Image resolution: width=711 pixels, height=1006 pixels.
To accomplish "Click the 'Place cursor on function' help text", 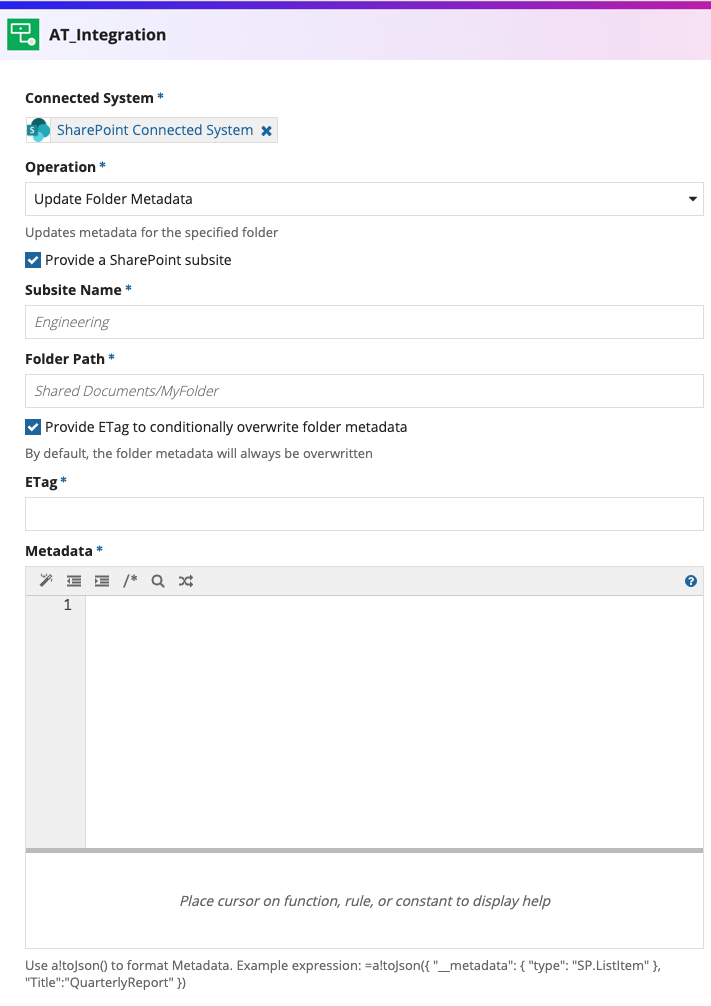I will pos(364,901).
